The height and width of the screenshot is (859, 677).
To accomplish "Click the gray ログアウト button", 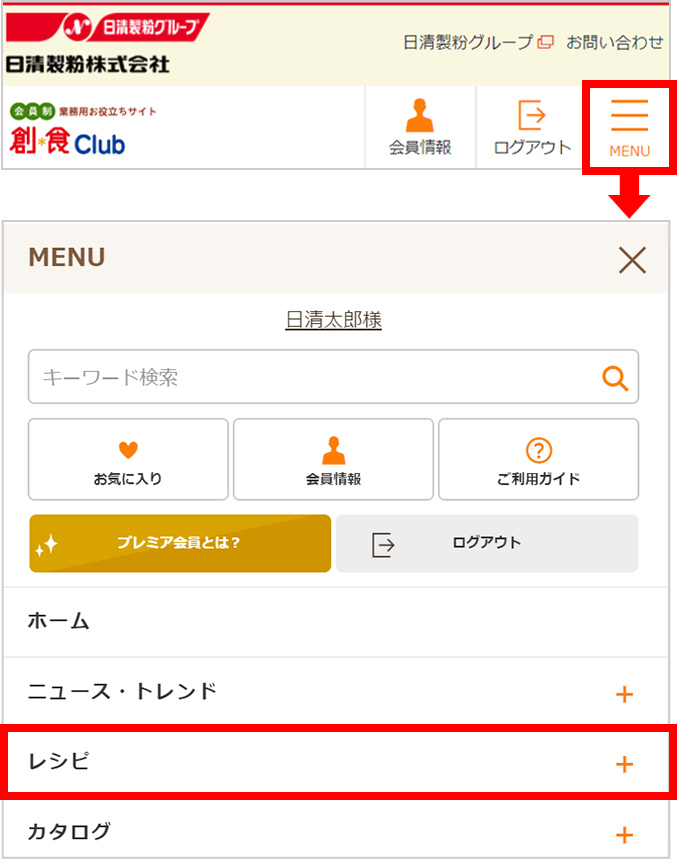I will tap(487, 543).
